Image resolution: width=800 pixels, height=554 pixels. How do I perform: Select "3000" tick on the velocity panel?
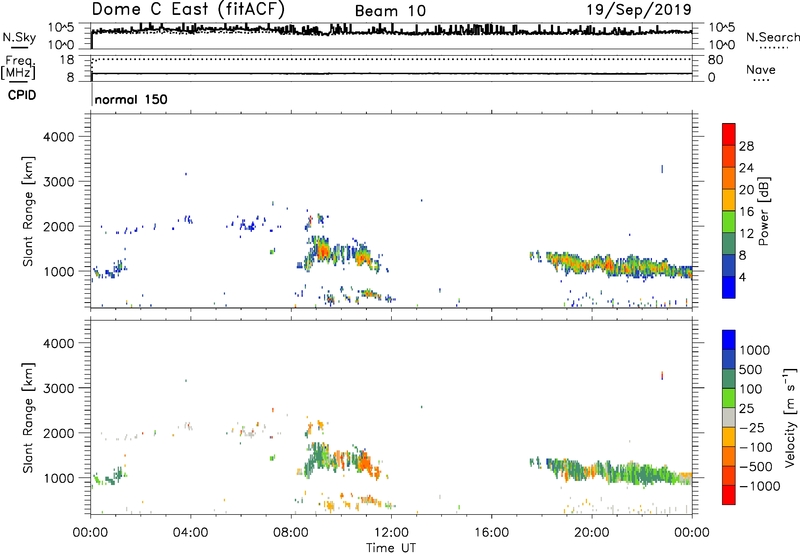(x=59, y=388)
